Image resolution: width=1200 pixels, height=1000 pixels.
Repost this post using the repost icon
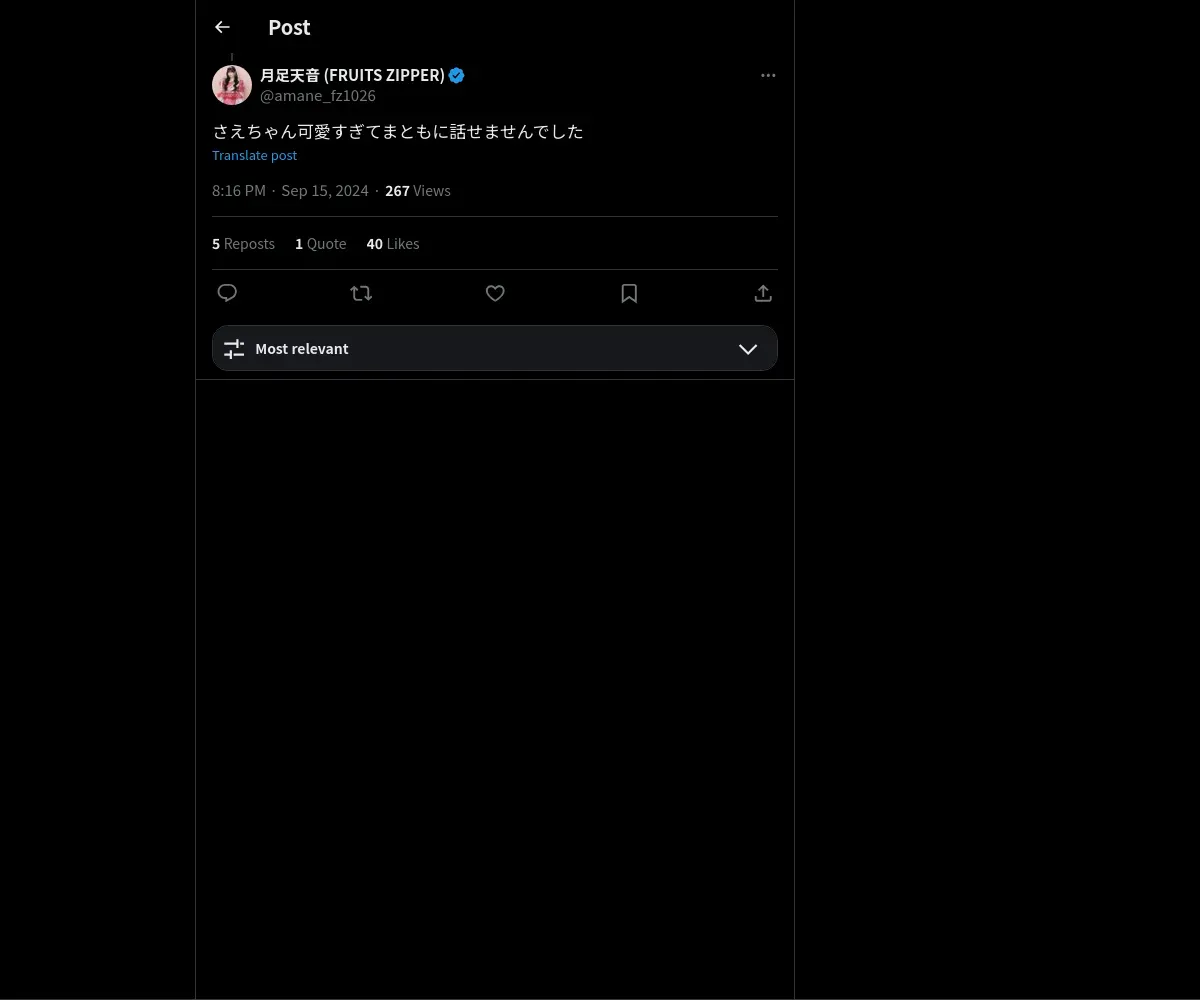click(x=361, y=293)
